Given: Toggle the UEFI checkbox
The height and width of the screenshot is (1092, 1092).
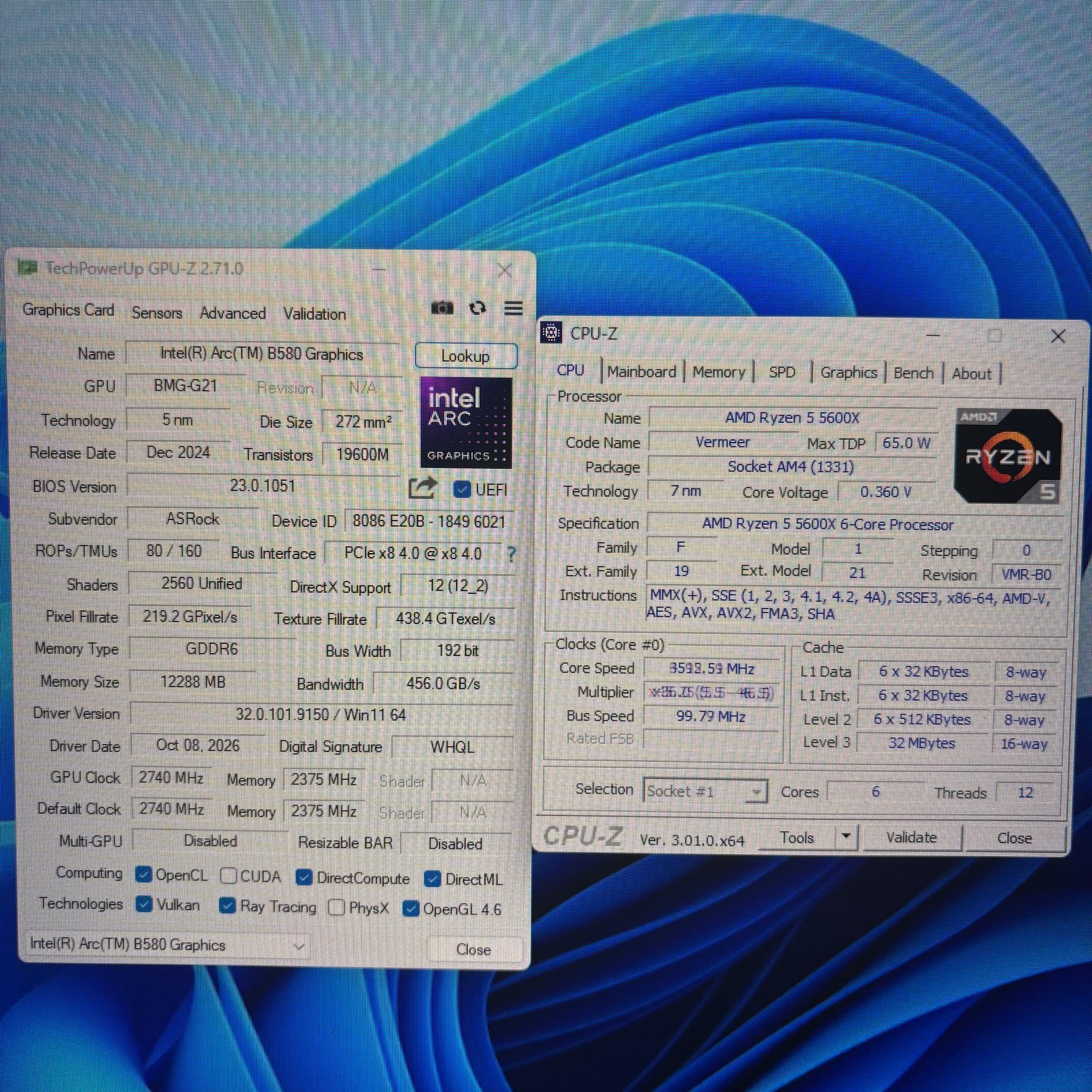Looking at the screenshot, I should 462,489.
